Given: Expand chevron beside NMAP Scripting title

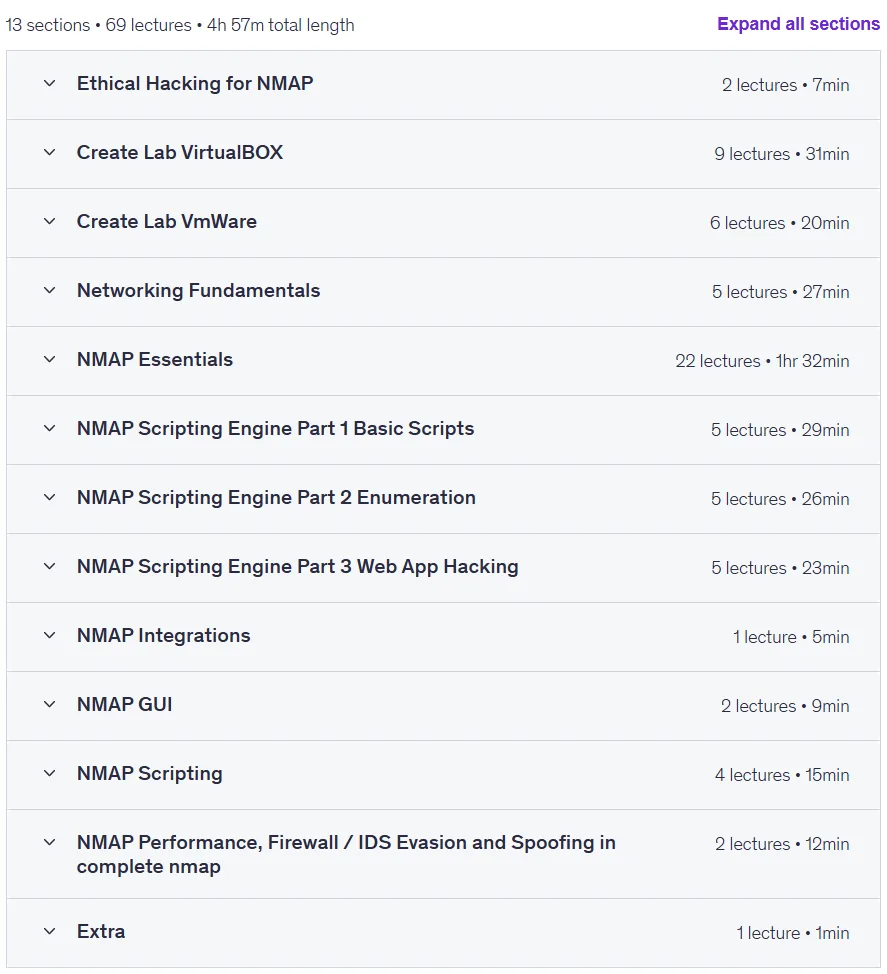Looking at the screenshot, I should pos(50,773).
